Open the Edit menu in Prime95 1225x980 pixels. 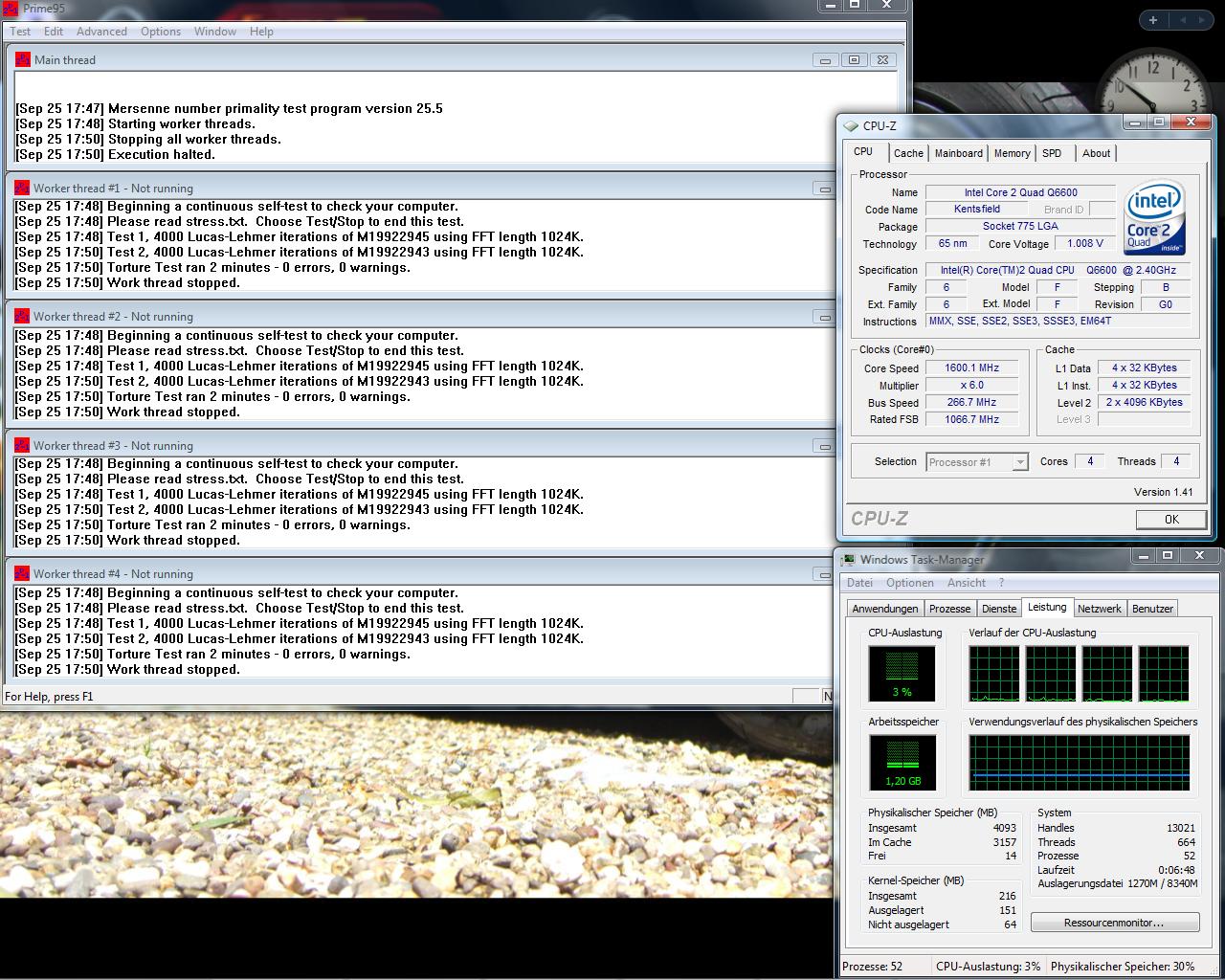[x=54, y=32]
